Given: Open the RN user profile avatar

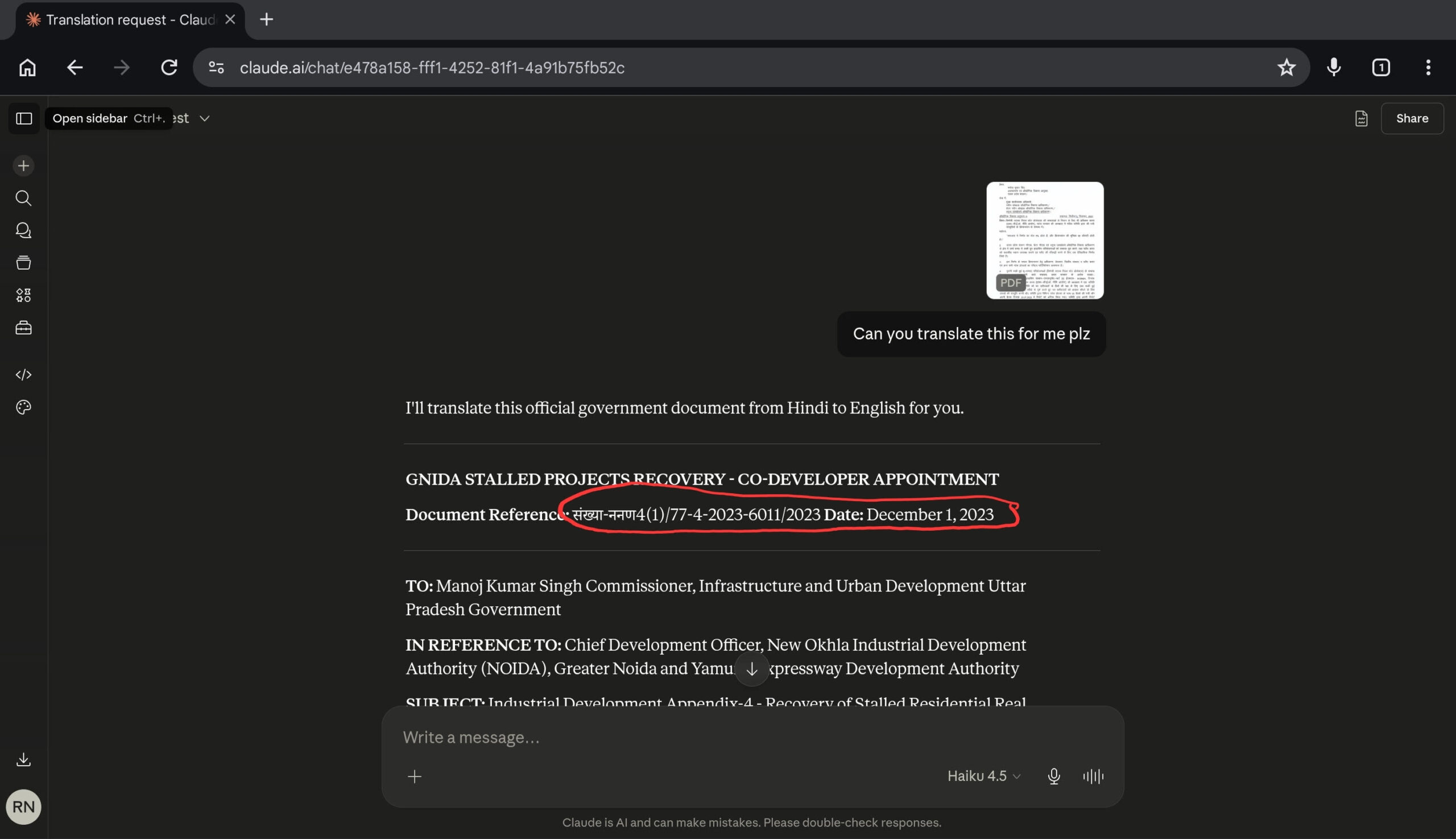Looking at the screenshot, I should tap(24, 807).
